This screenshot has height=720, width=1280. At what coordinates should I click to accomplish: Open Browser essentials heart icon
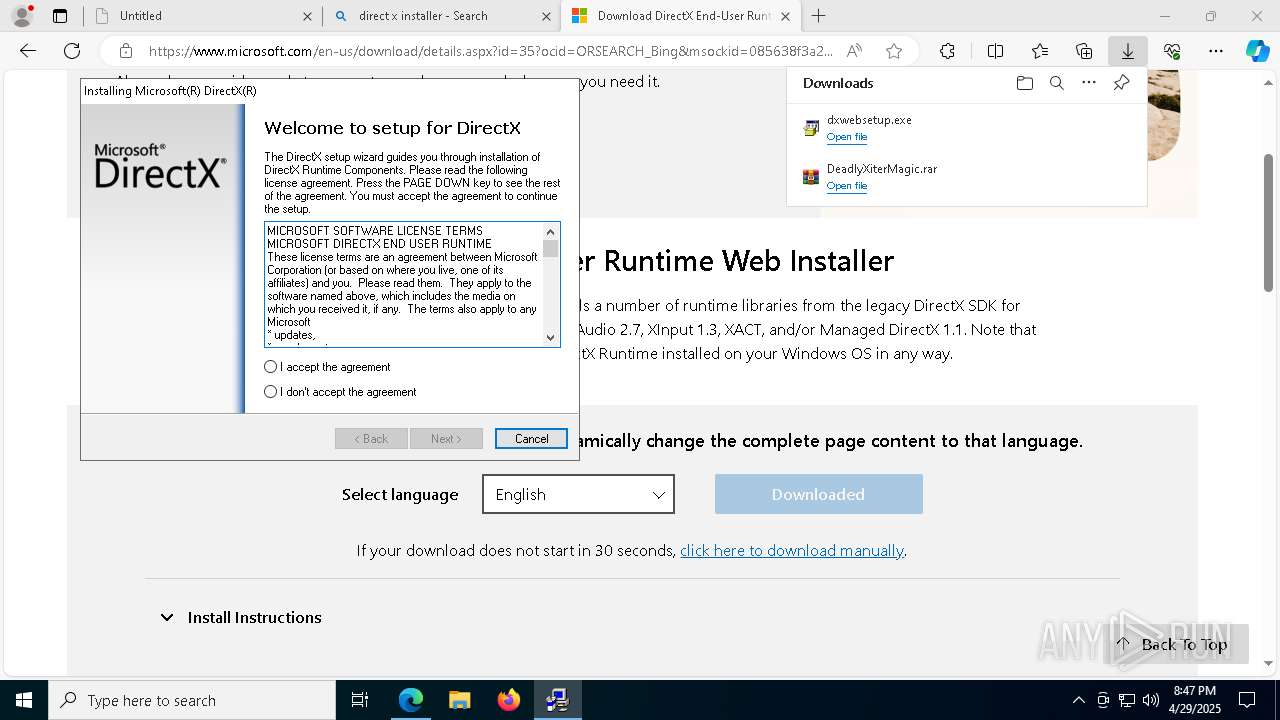(1172, 51)
